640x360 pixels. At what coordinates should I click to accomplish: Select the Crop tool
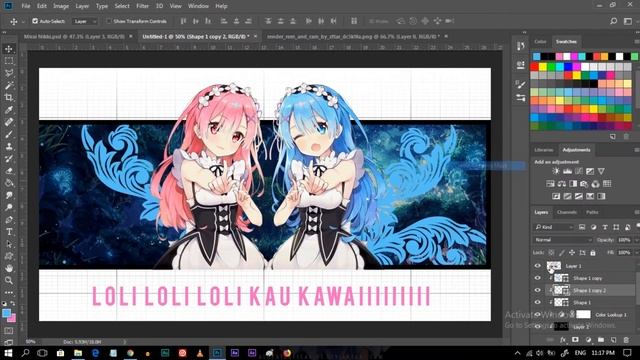pos(9,98)
